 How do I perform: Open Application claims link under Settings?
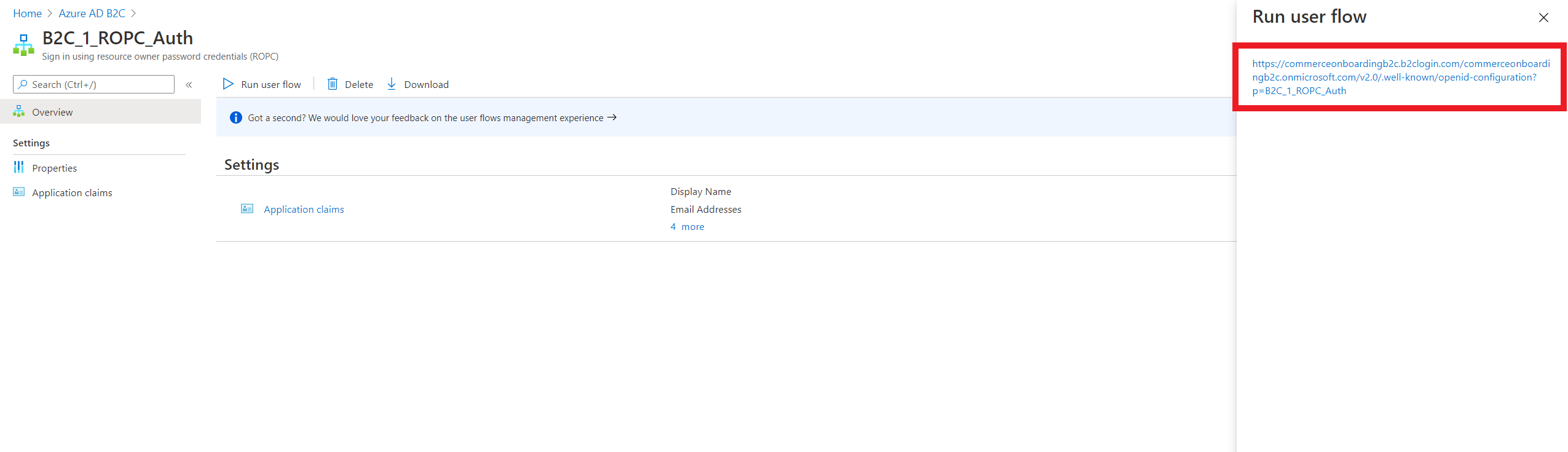point(304,209)
